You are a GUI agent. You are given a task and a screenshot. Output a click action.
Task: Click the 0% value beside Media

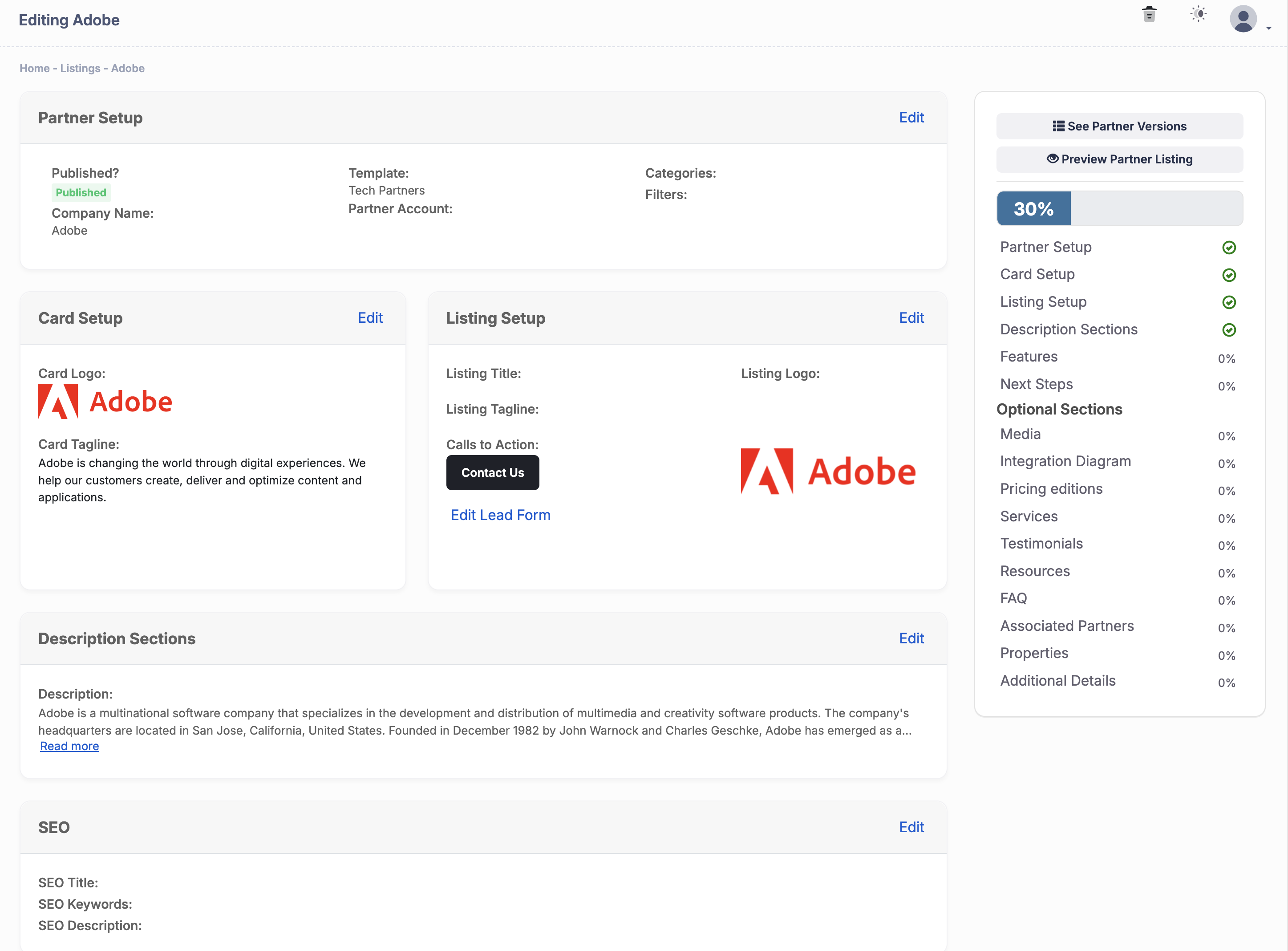[1227, 436]
